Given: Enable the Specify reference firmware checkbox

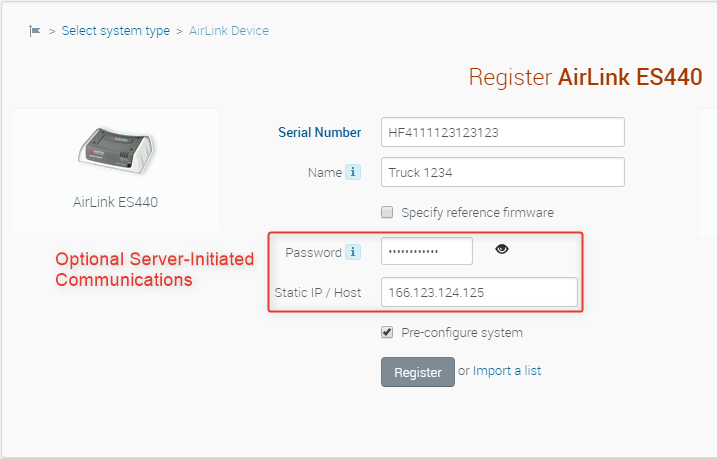Looking at the screenshot, I should point(387,212).
